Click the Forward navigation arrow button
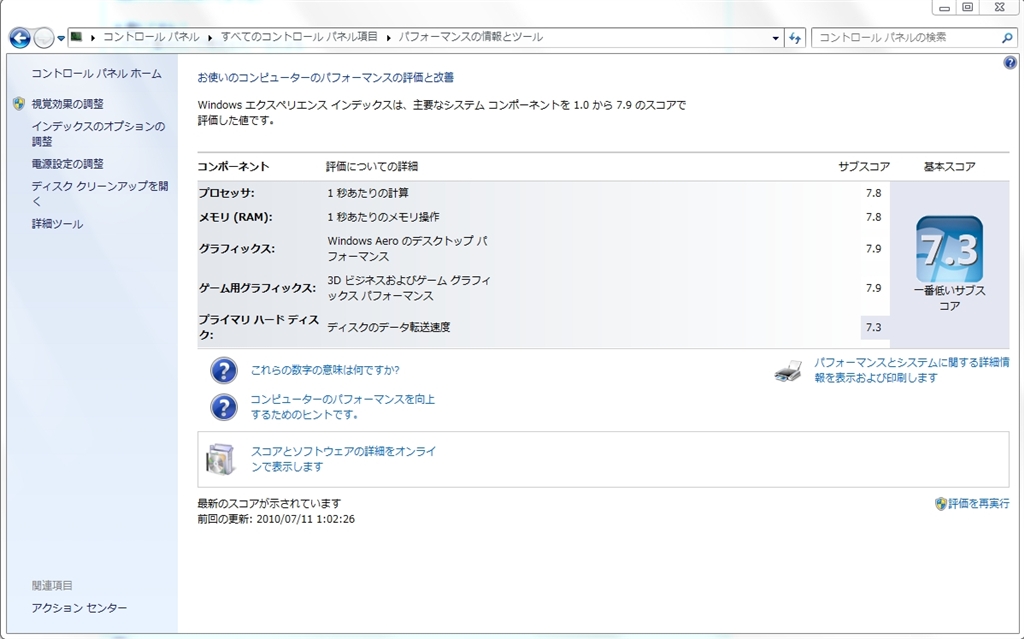Screen dimensions: 1024x639 [43, 38]
